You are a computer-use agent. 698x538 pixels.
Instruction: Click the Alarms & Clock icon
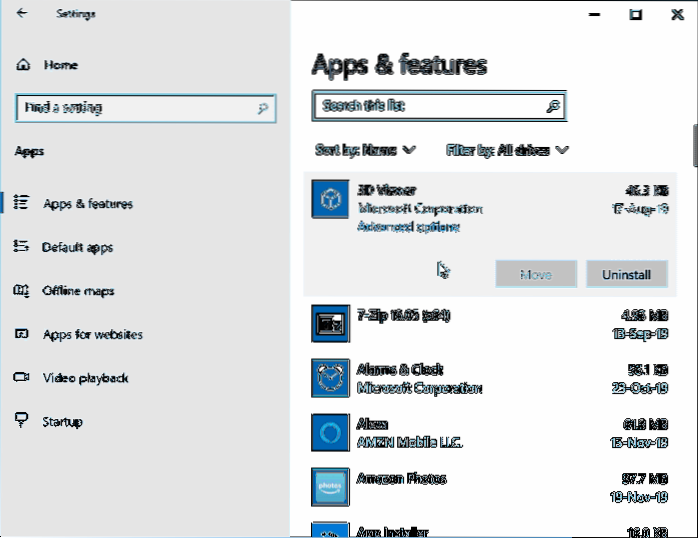(328, 378)
